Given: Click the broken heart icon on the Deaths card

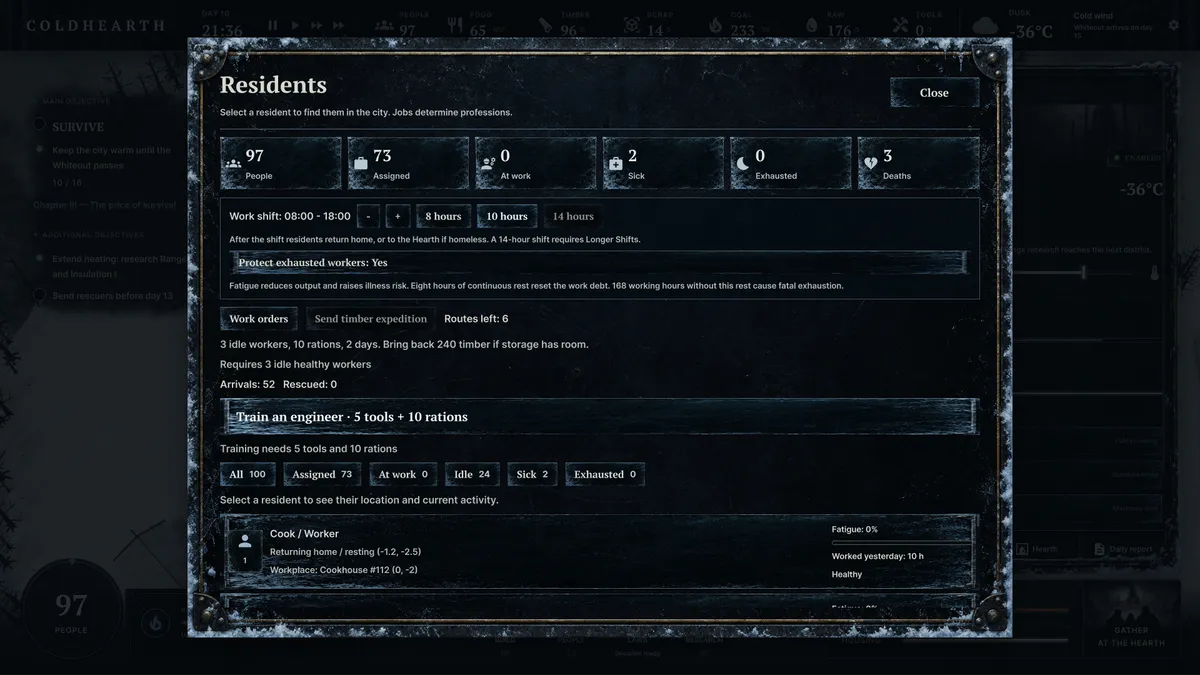Looking at the screenshot, I should (x=871, y=164).
